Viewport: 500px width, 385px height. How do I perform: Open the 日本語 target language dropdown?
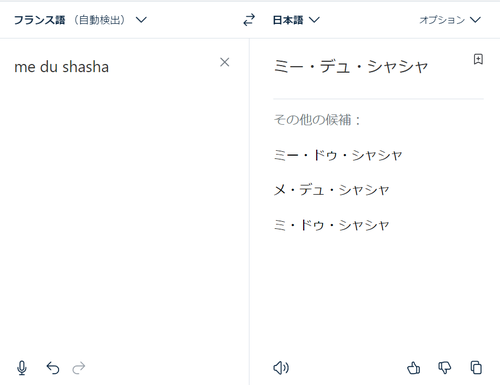pyautogui.click(x=296, y=20)
